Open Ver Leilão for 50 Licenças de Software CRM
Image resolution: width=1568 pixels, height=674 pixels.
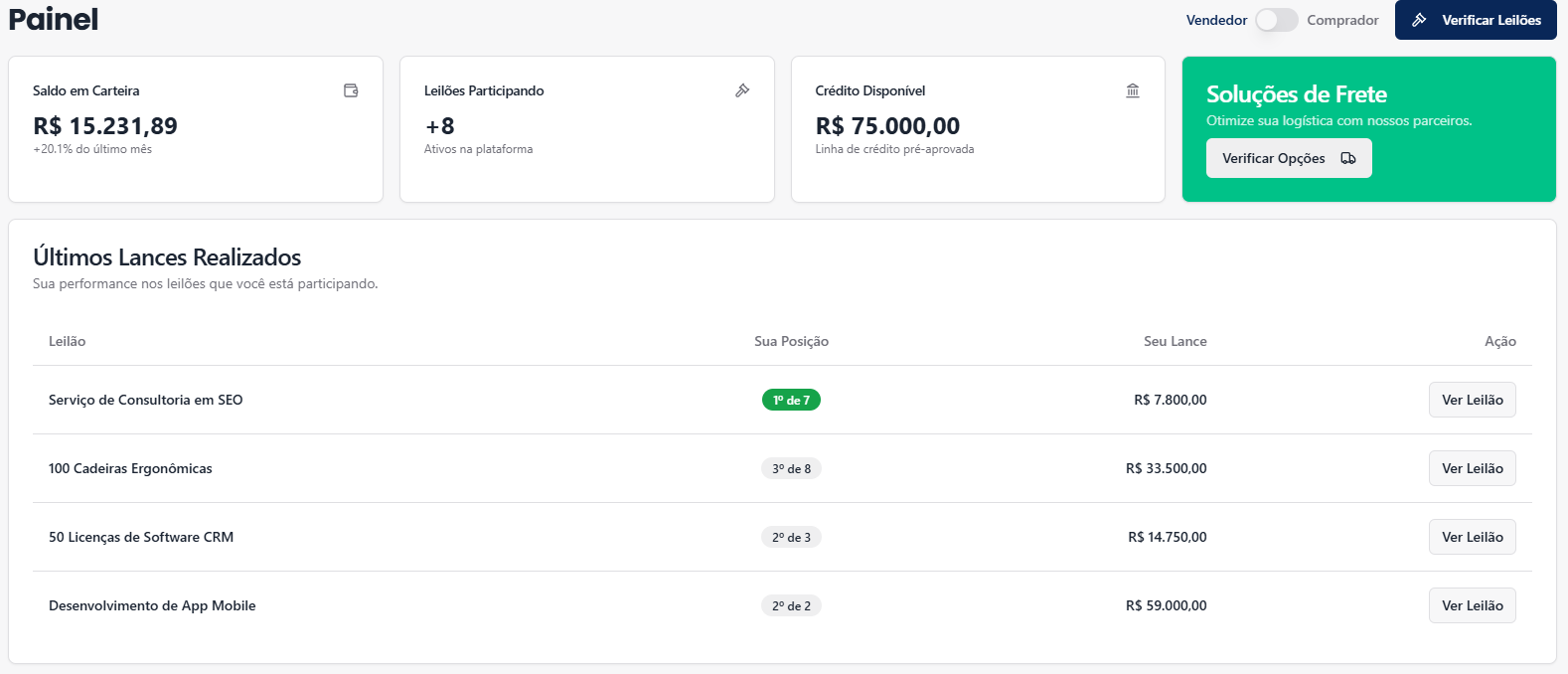click(1472, 537)
